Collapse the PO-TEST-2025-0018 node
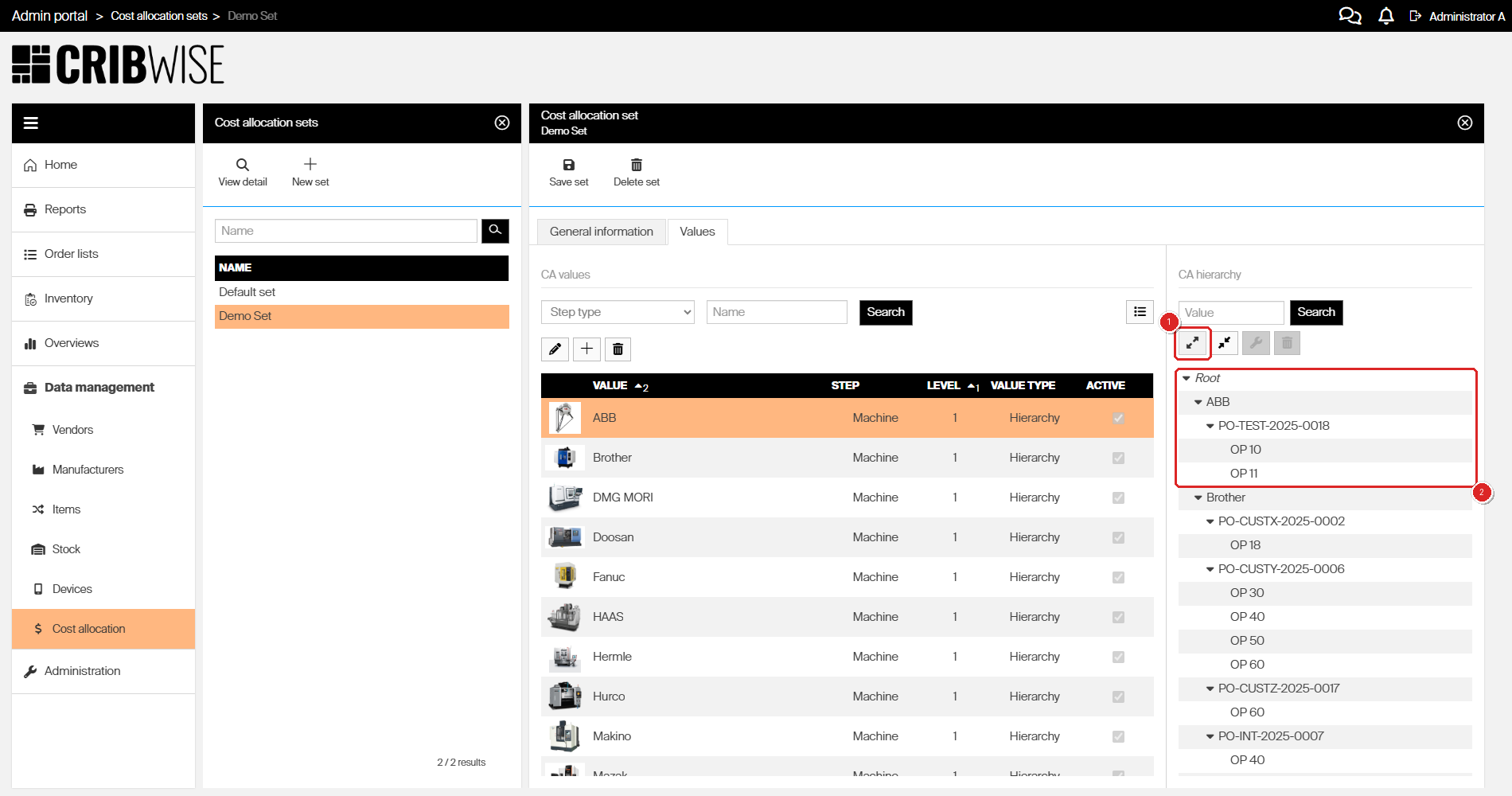The height and width of the screenshot is (796, 1512). tap(1210, 426)
